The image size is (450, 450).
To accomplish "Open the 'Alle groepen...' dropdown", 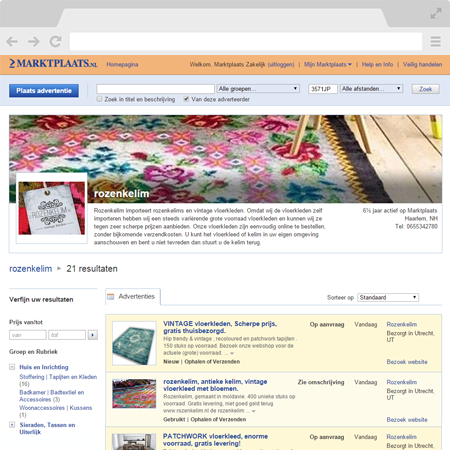I will (258, 89).
